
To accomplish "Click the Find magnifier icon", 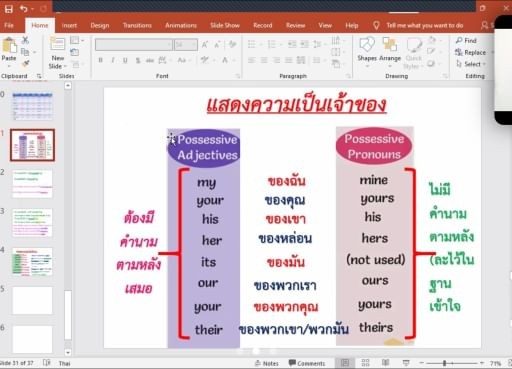I will click(x=459, y=40).
